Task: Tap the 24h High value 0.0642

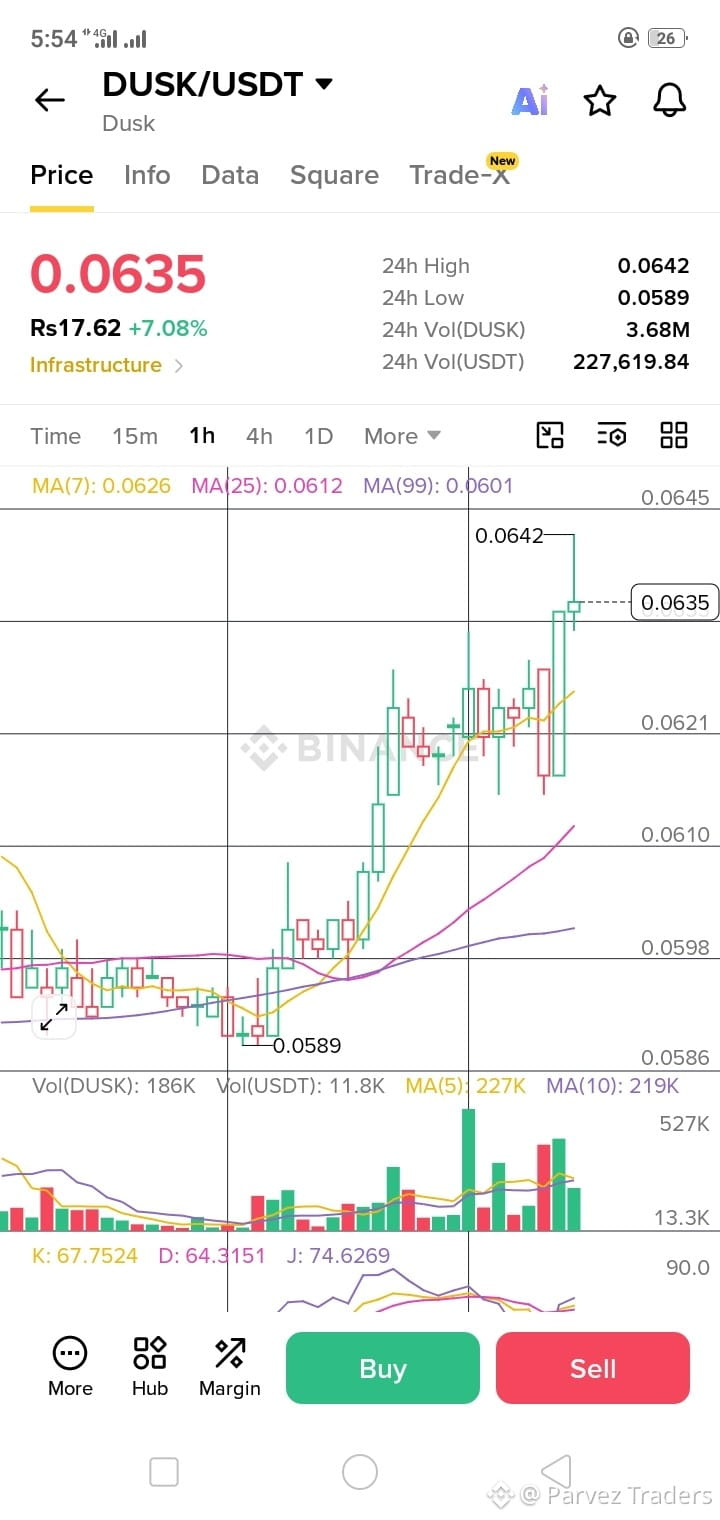Action: [x=653, y=266]
